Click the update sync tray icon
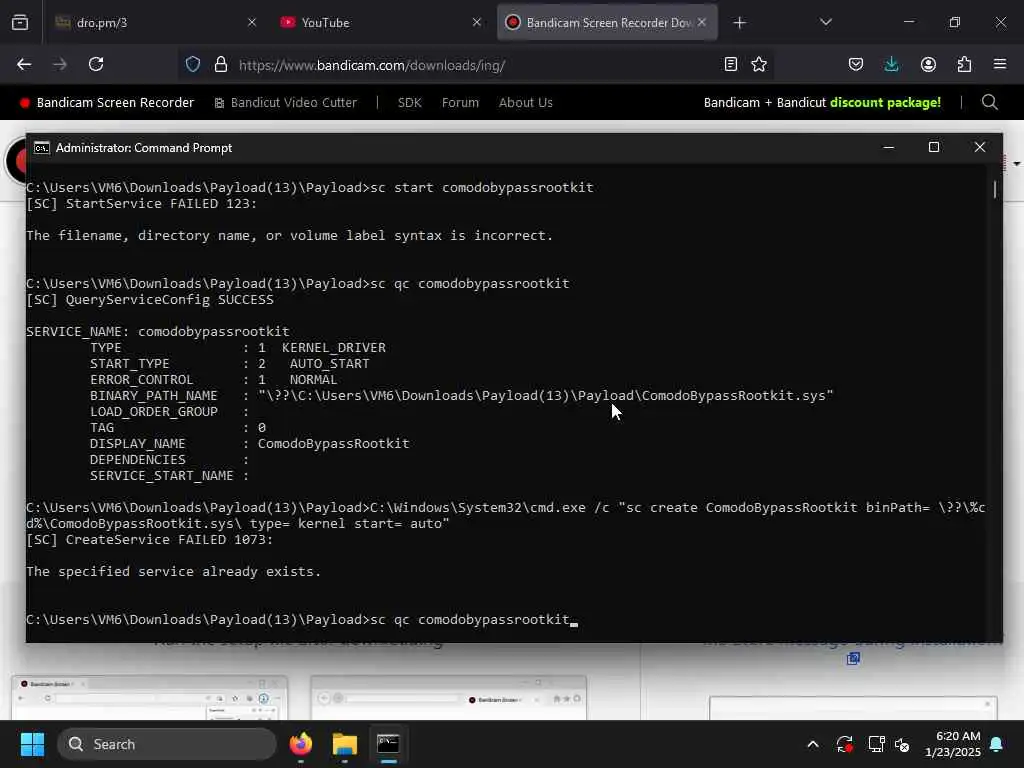1024x768 pixels. pyautogui.click(x=844, y=744)
